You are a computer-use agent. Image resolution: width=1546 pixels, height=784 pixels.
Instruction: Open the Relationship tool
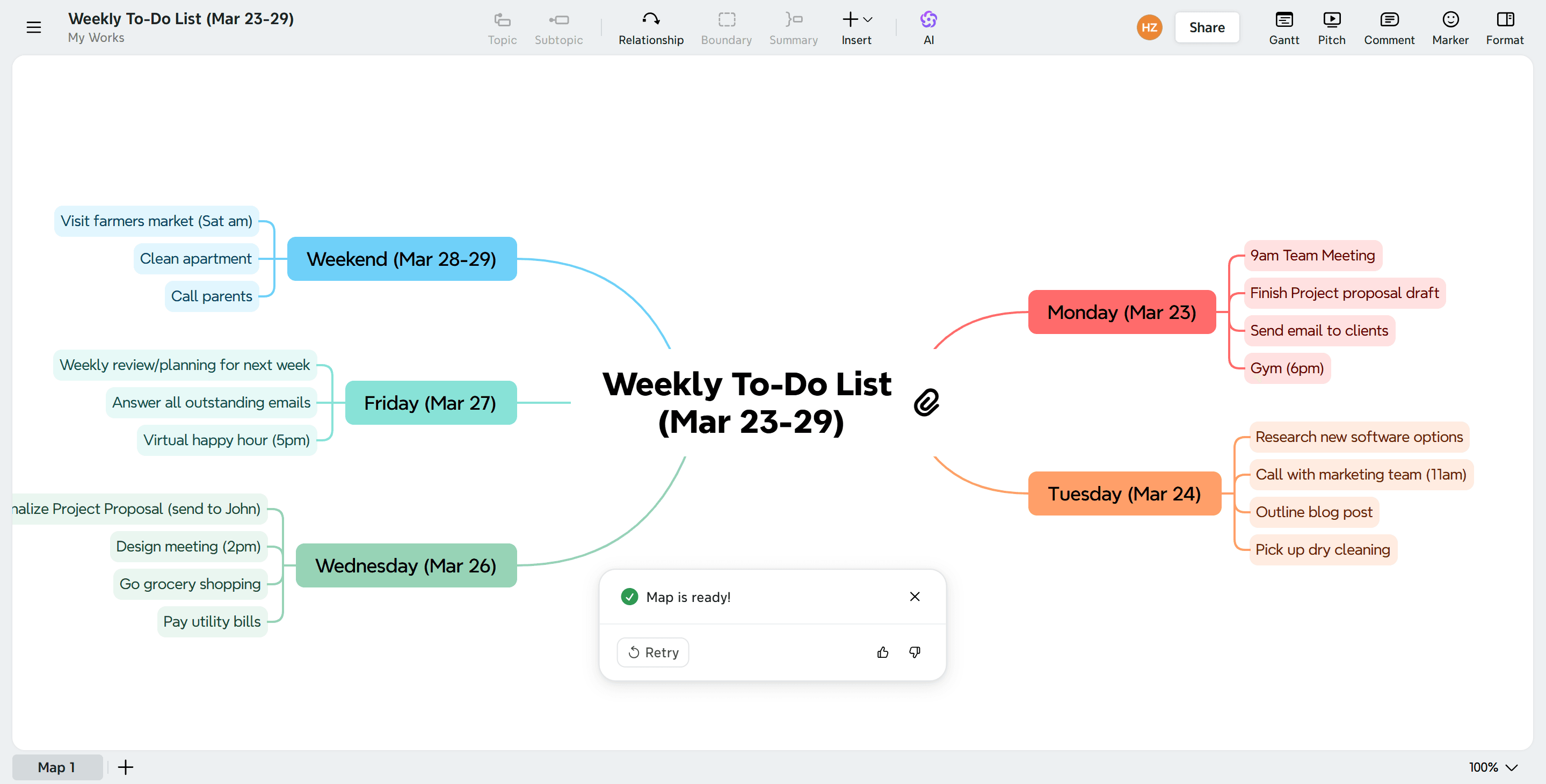[651, 27]
